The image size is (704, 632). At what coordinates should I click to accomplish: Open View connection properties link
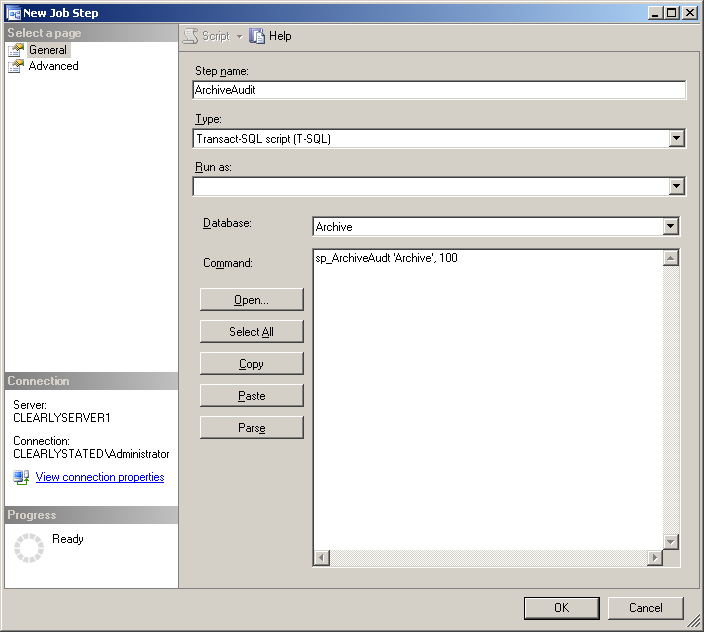[100, 478]
